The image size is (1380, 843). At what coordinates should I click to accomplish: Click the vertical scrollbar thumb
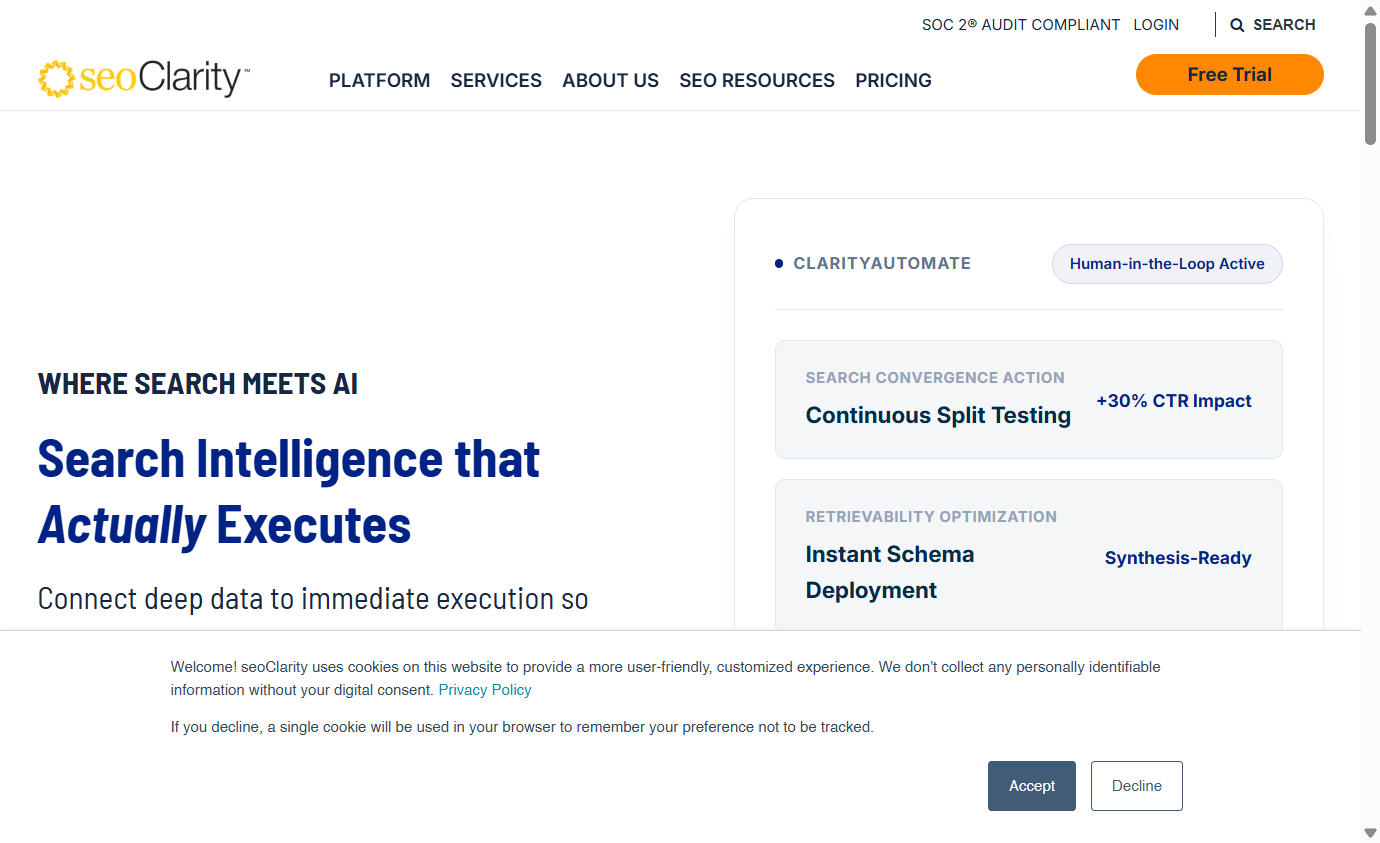pyautogui.click(x=1371, y=83)
